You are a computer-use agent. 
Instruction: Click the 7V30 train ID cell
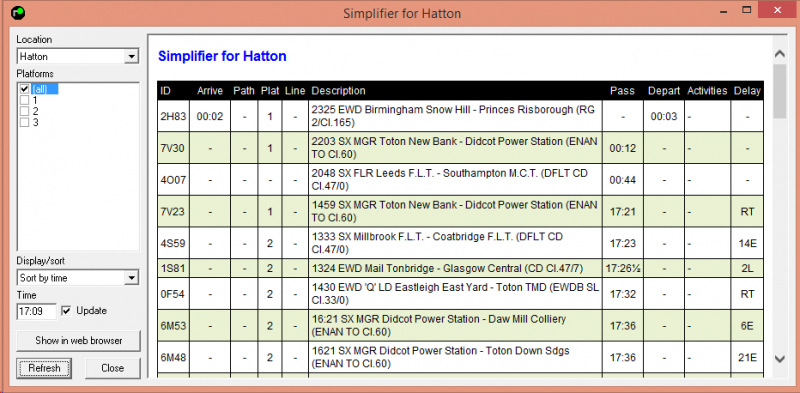pos(173,148)
